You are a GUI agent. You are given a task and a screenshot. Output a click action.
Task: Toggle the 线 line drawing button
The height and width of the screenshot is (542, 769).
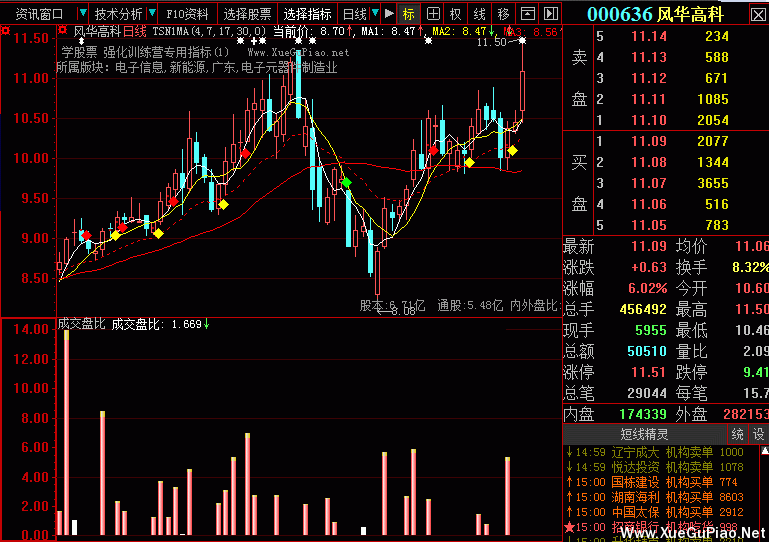tap(480, 14)
